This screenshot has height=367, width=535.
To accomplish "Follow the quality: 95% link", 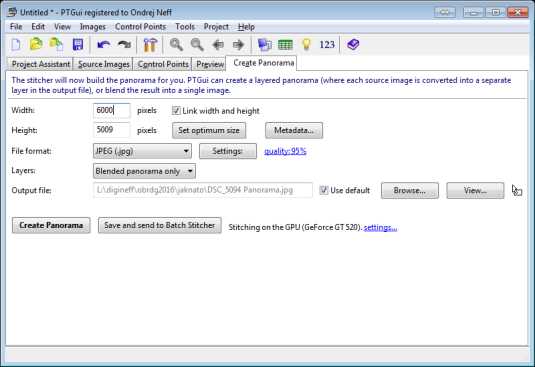I will point(285,151).
